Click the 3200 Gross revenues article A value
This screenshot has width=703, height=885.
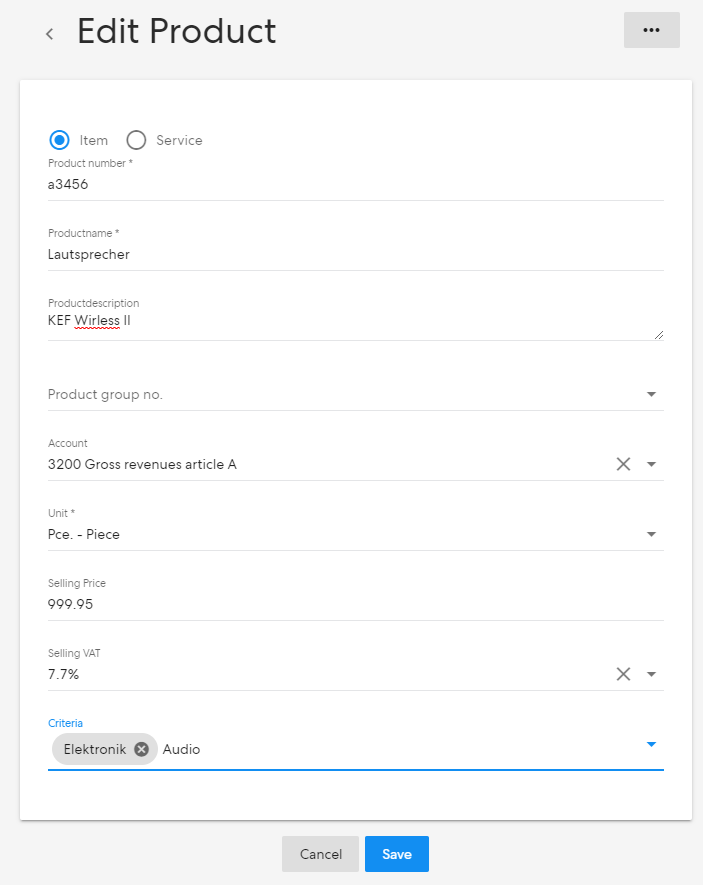click(x=142, y=465)
